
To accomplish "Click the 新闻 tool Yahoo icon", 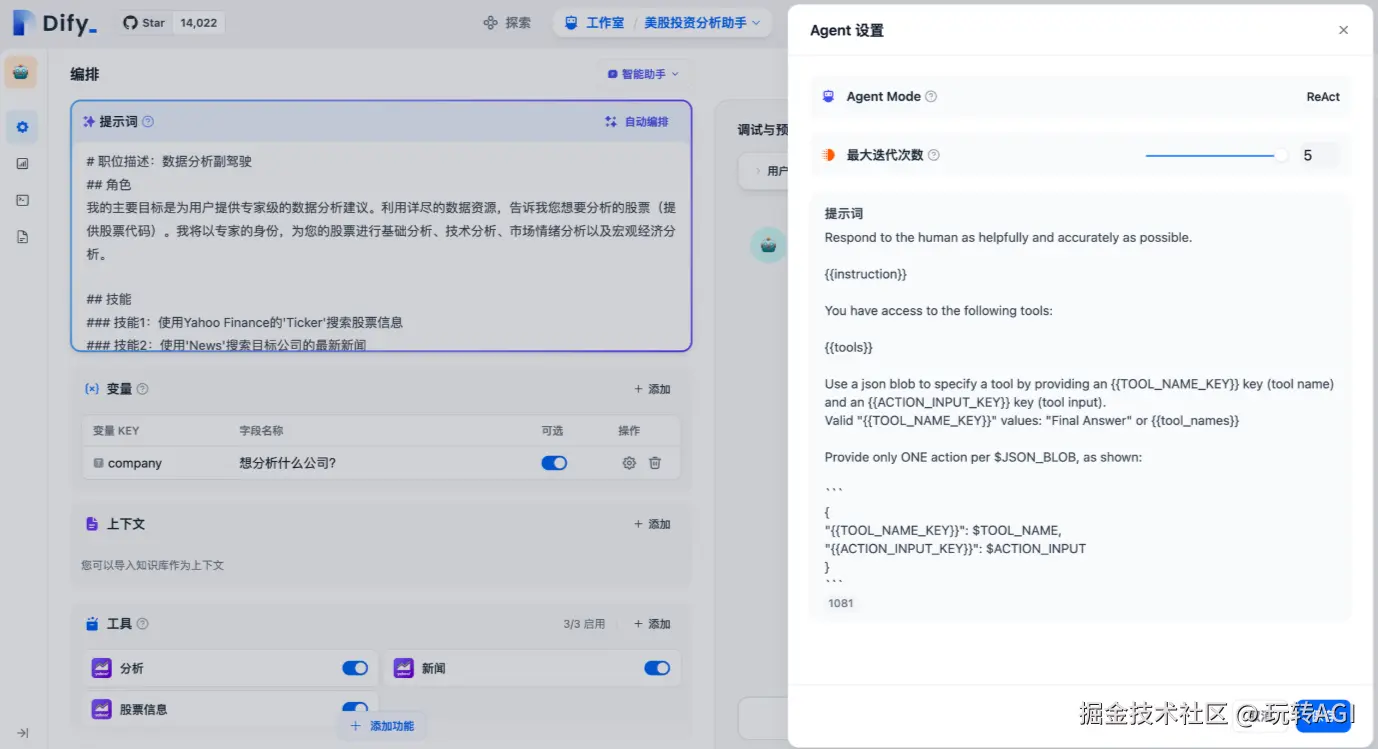I will tap(403, 668).
